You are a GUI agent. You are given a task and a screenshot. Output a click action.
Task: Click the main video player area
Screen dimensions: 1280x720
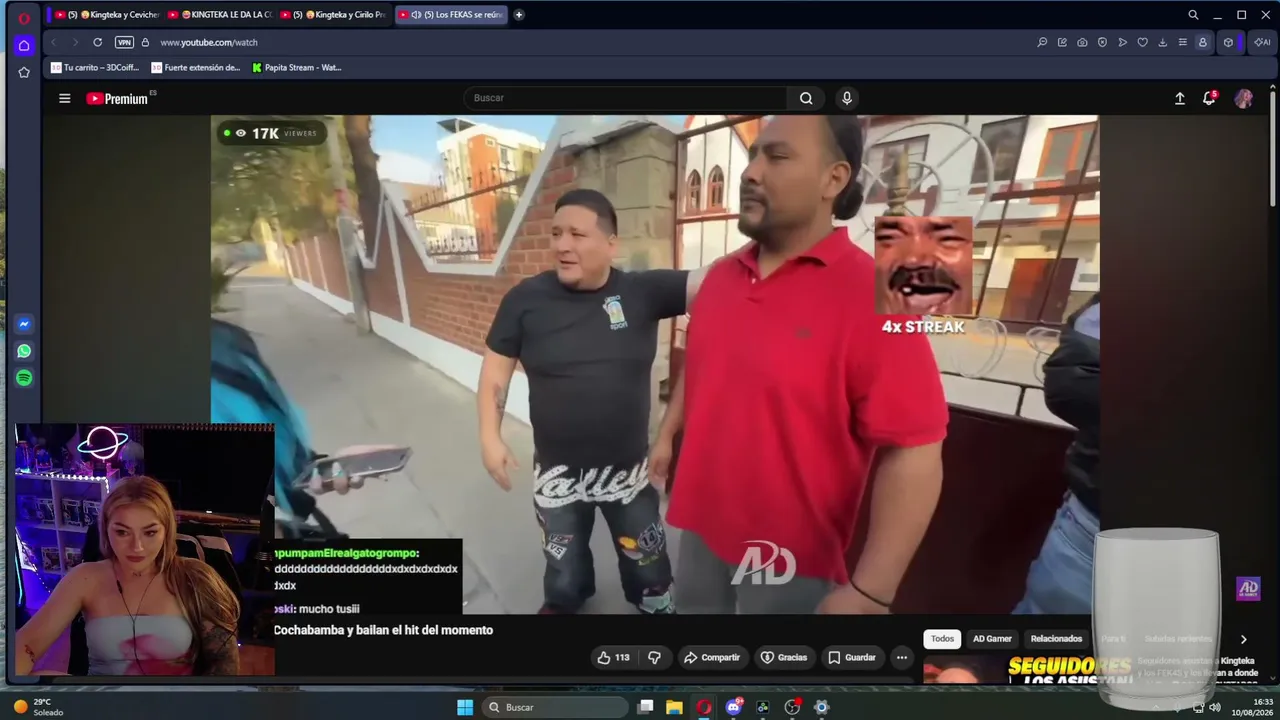tap(655, 364)
